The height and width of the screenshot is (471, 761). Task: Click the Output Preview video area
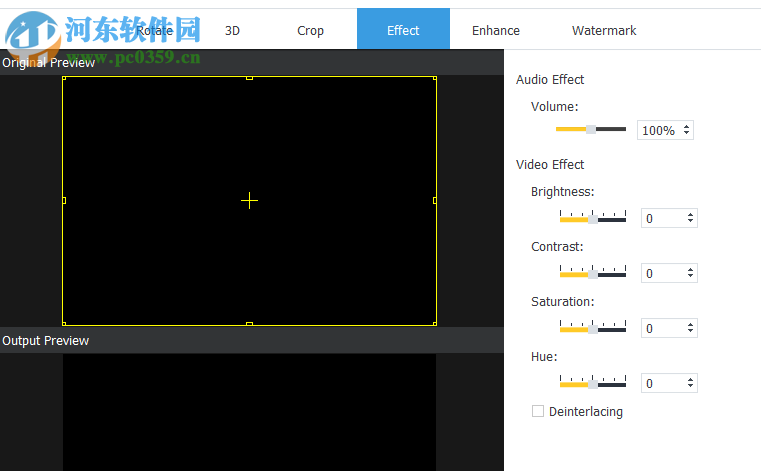(x=249, y=412)
